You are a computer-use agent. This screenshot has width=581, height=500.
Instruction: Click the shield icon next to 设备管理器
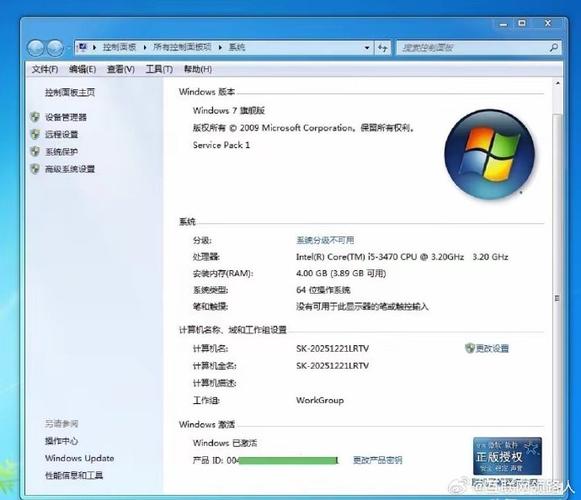click(x=35, y=117)
